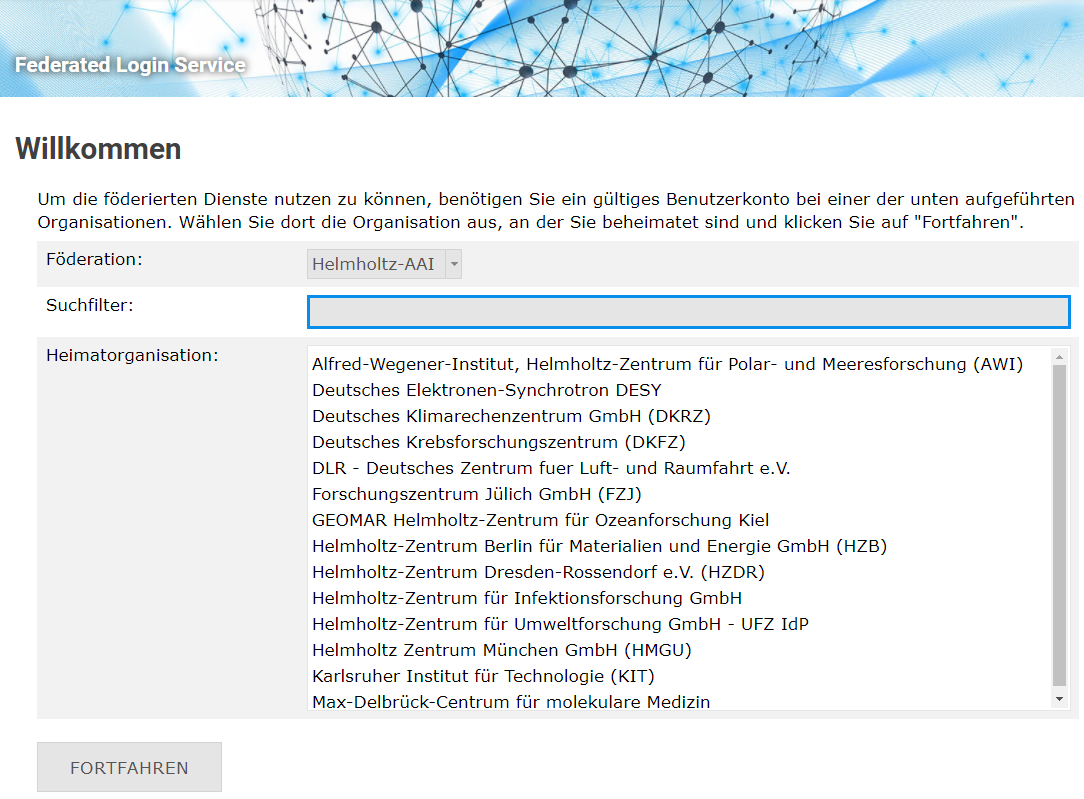Select Max-Delbrück-Centrum für molekulare Medizin
Viewport: 1084px width, 799px height.
[x=510, y=702]
